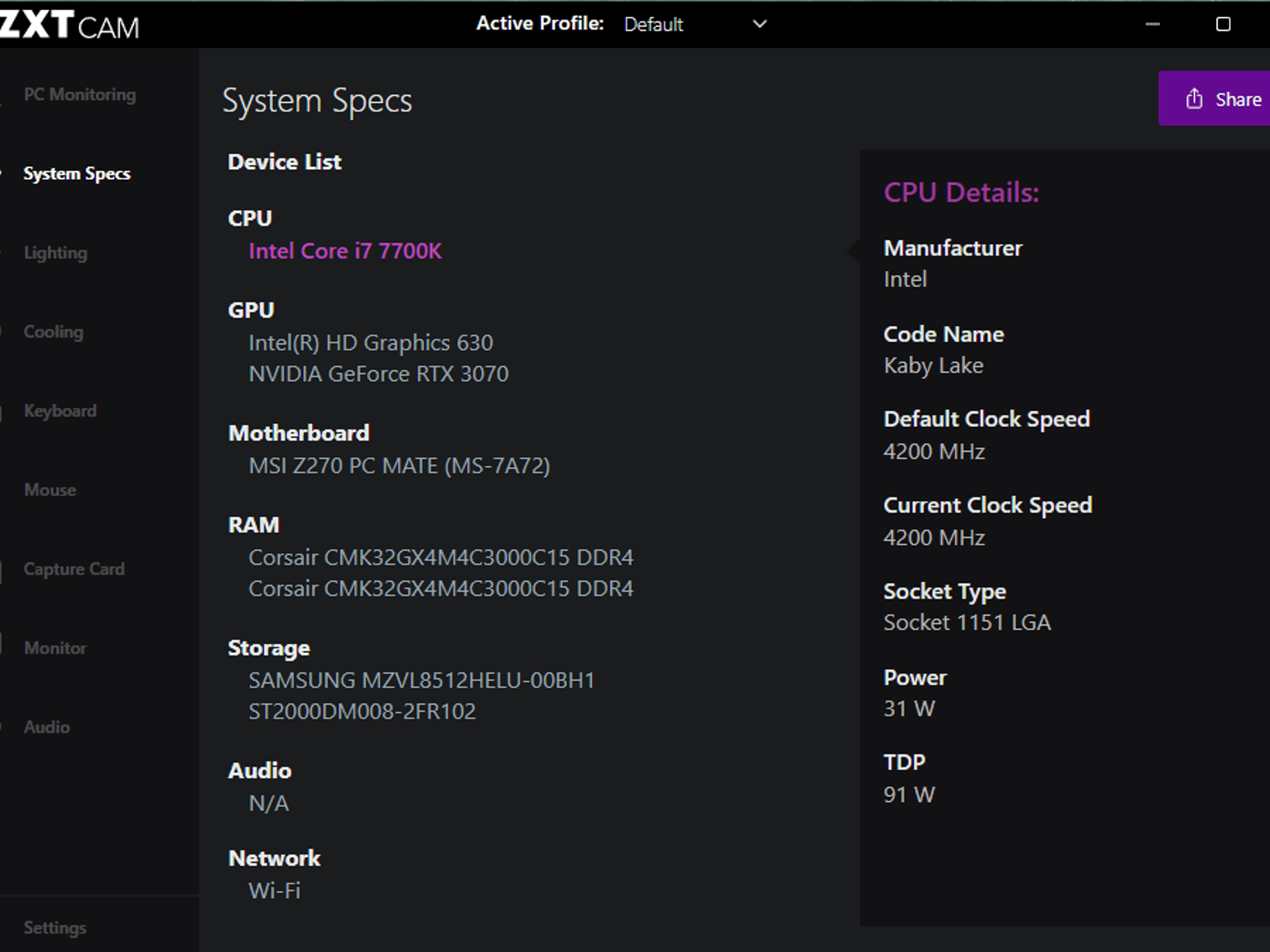Open the PC Monitoring section
This screenshot has width=1270, height=952.
tap(79, 95)
